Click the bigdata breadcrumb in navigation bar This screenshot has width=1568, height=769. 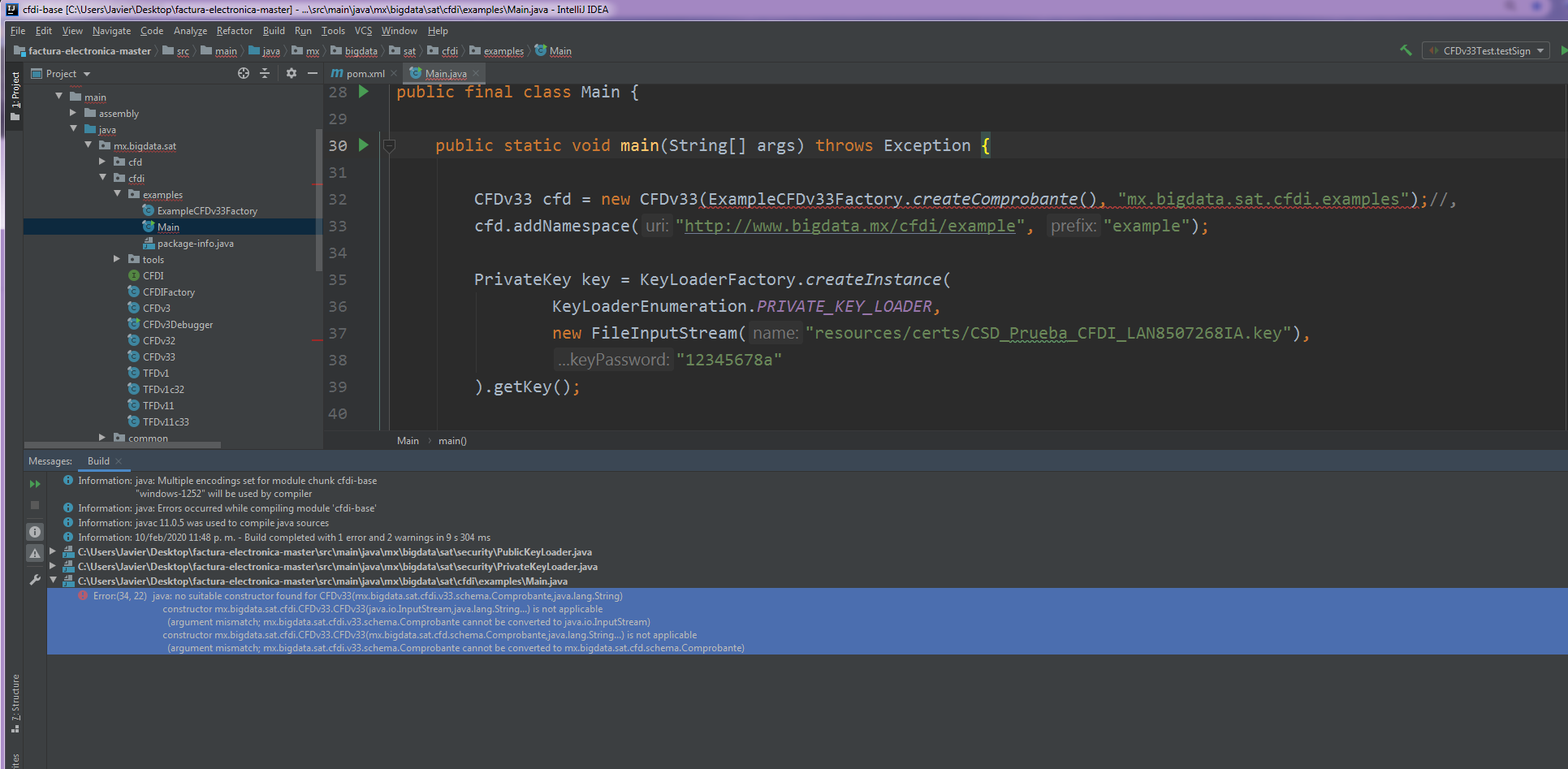[361, 51]
